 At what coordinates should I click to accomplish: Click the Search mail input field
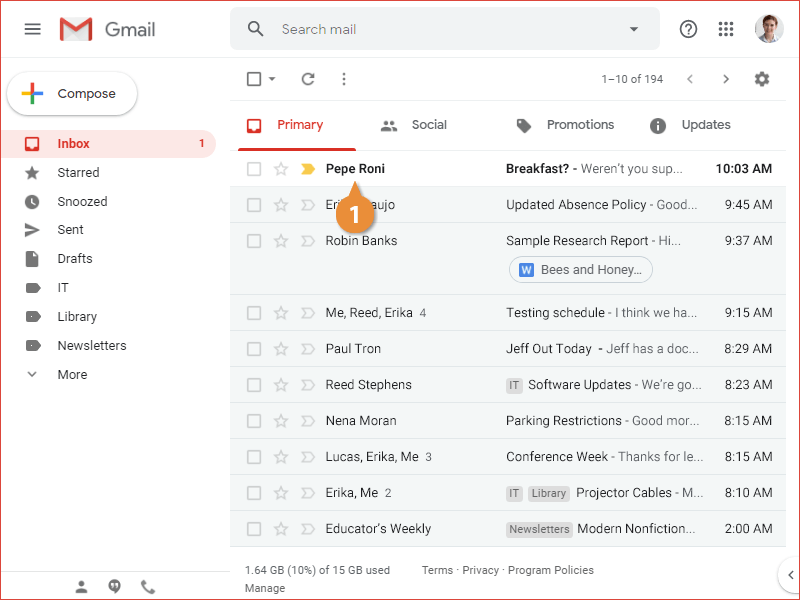[x=400, y=29]
